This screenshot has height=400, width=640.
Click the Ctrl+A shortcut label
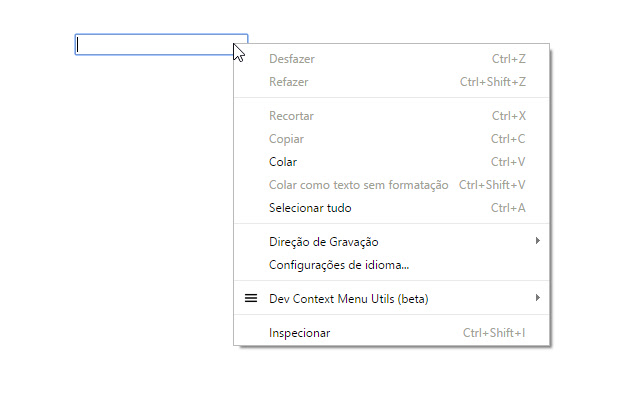coord(508,208)
